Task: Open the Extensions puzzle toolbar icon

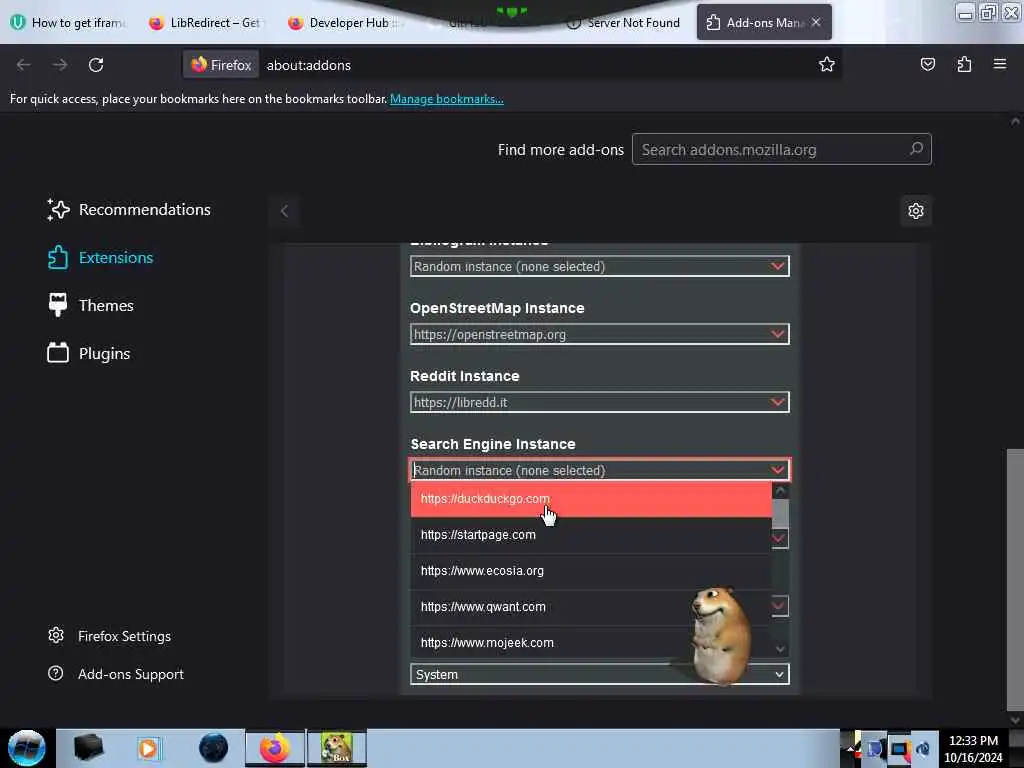Action: coord(964,64)
